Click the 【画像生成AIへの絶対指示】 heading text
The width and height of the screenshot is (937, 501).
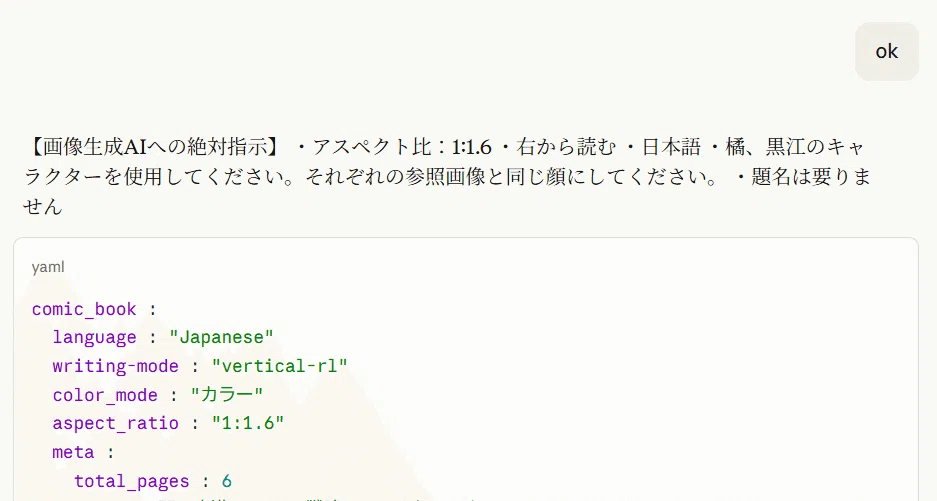coord(152,146)
